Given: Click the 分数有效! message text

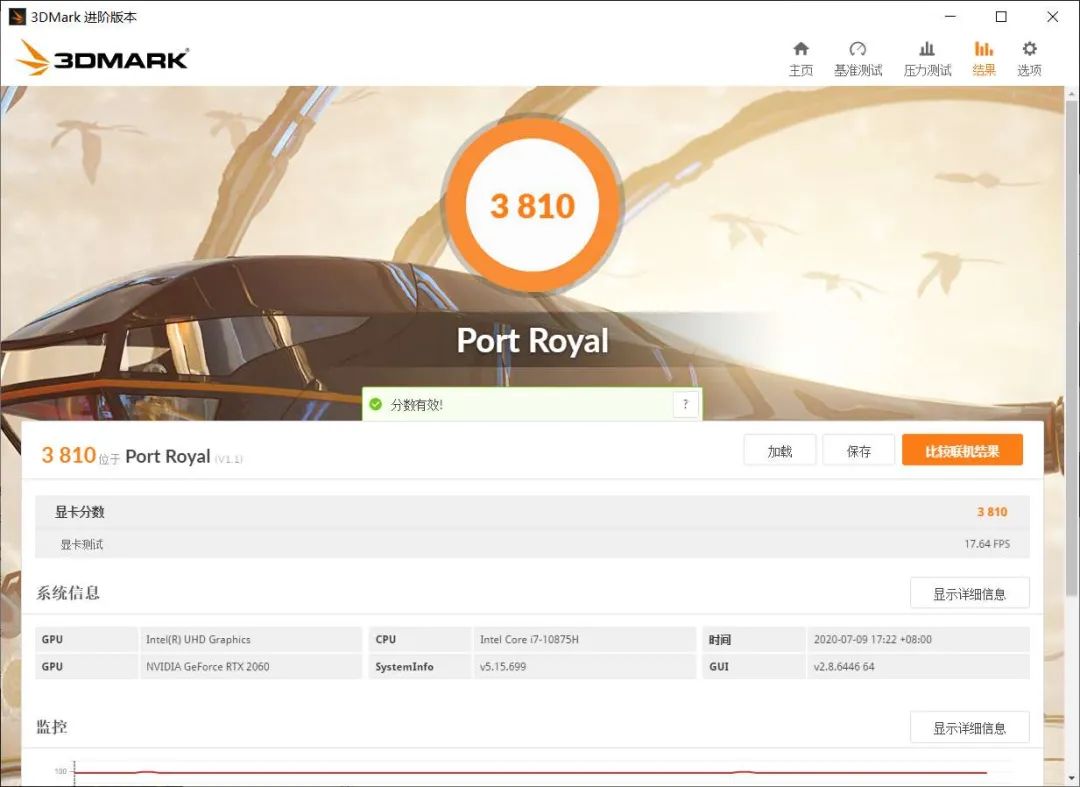Looking at the screenshot, I should [417, 405].
